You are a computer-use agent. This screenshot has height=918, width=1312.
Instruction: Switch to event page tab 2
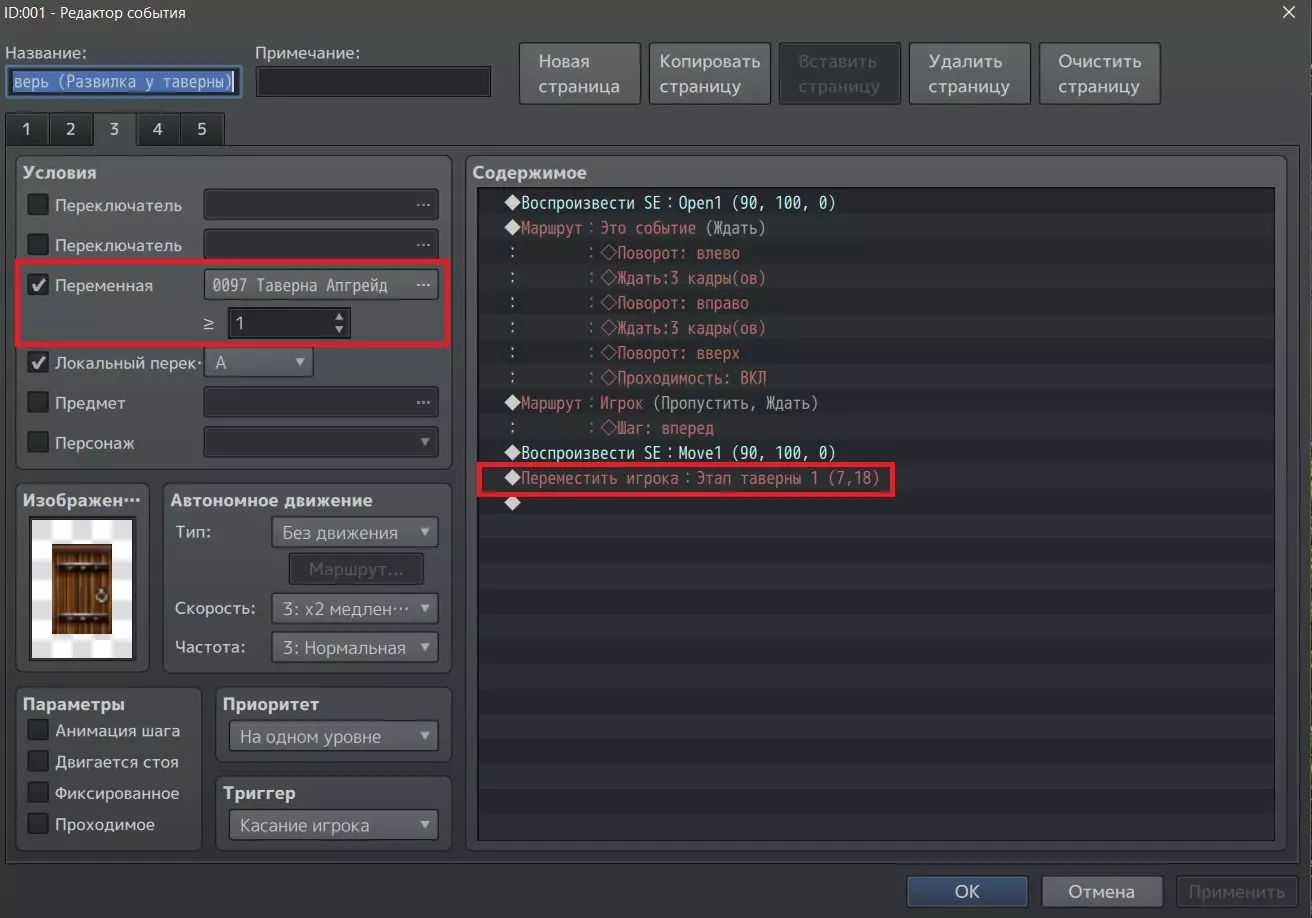click(x=70, y=130)
